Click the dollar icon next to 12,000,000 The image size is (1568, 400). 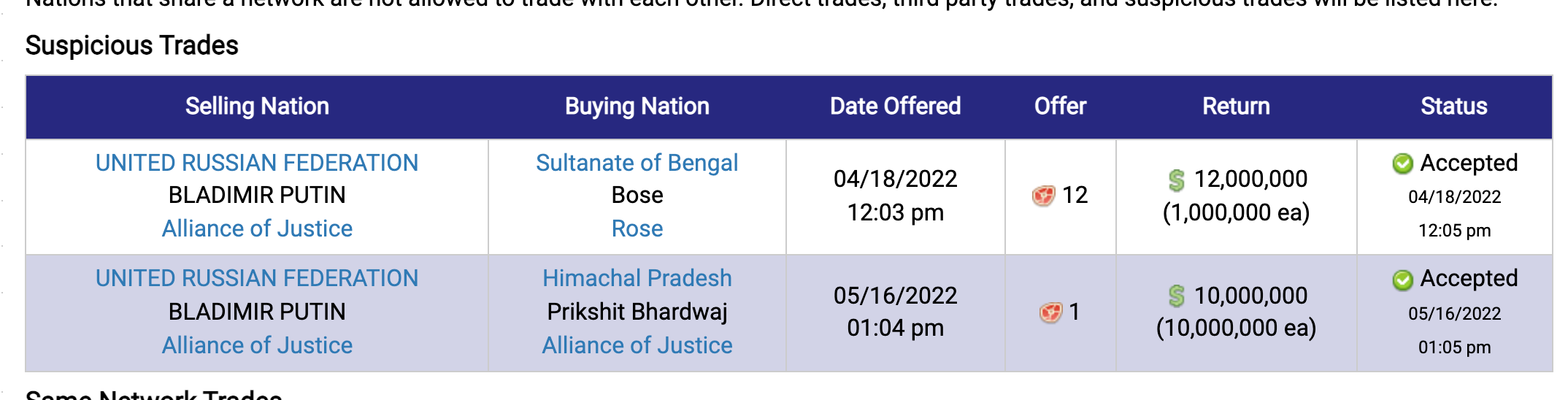(x=1176, y=180)
